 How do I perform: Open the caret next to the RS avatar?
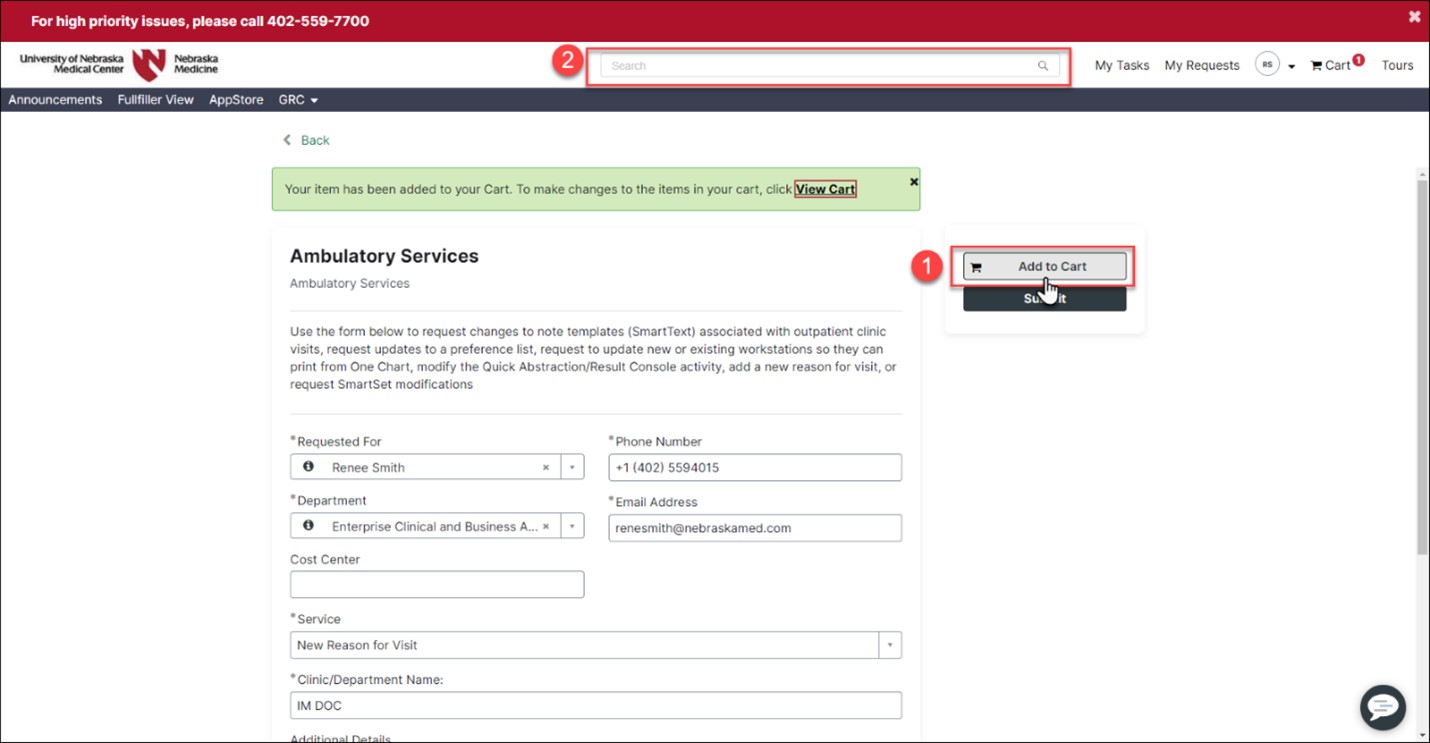(1291, 65)
